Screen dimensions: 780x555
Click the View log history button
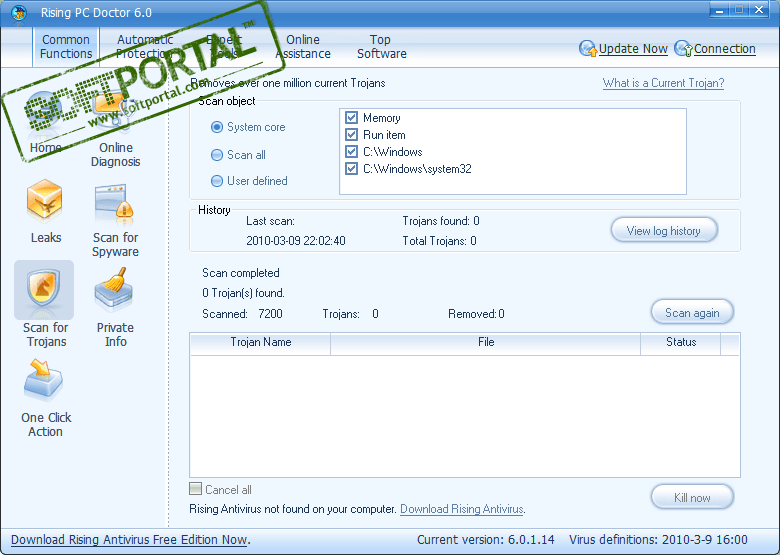tap(664, 230)
